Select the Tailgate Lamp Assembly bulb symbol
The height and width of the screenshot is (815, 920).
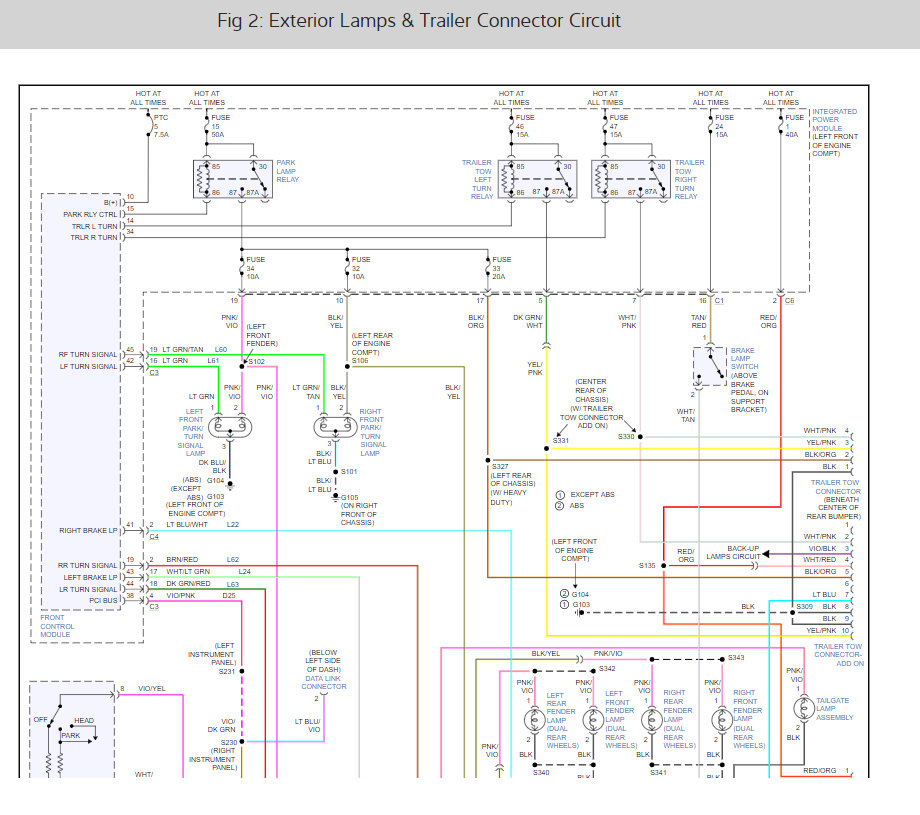[799, 708]
